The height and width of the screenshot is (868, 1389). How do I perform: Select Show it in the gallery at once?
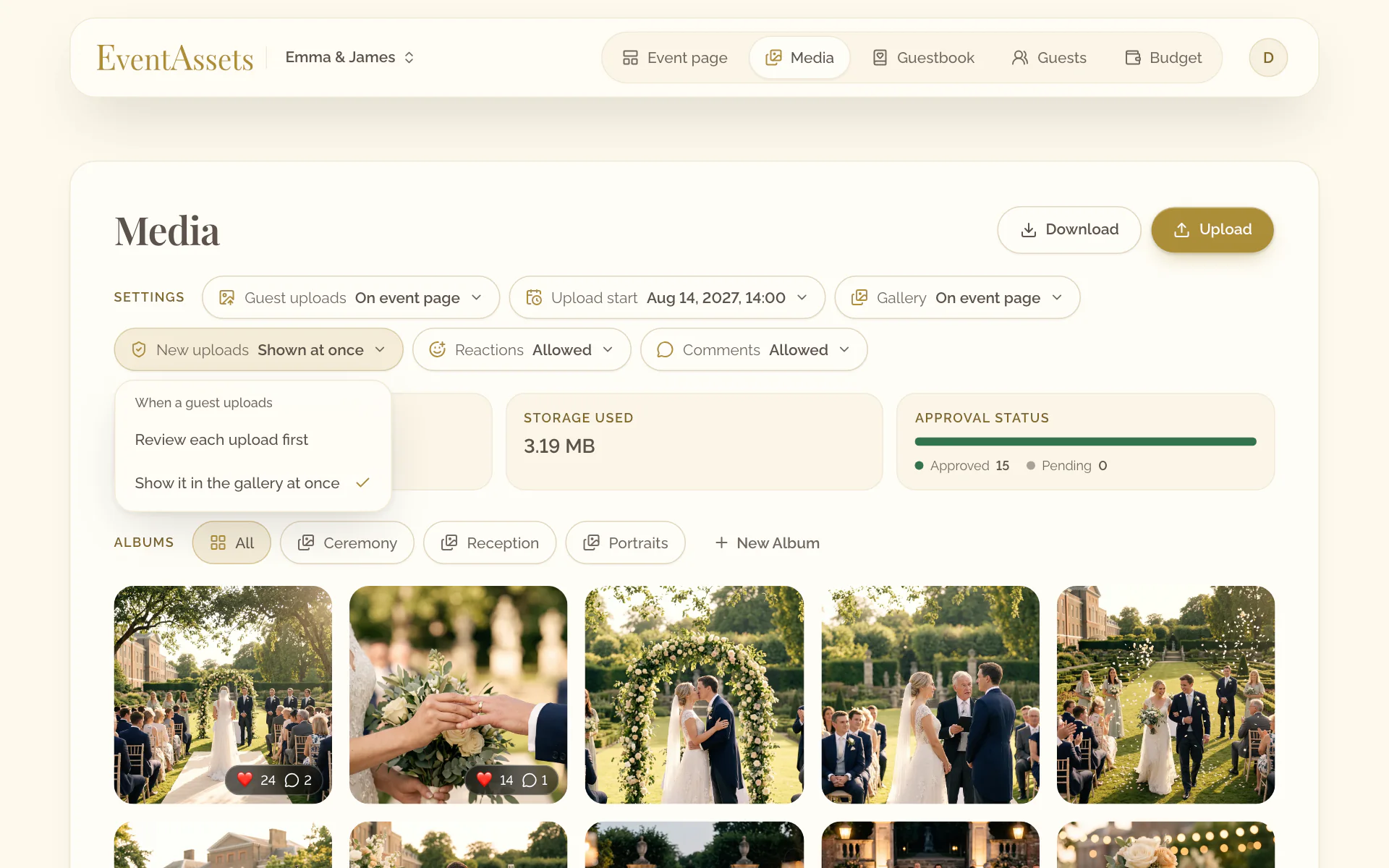[252, 483]
